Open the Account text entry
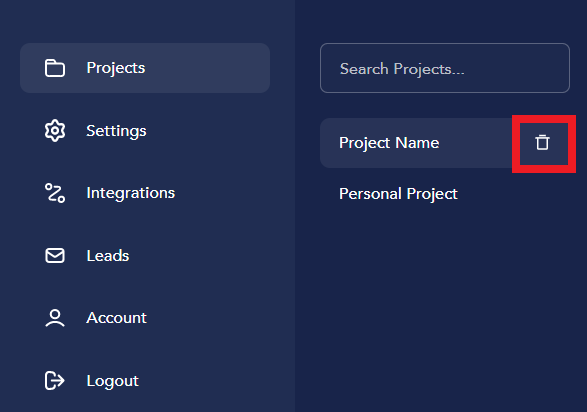This screenshot has height=412, width=587. (x=116, y=318)
